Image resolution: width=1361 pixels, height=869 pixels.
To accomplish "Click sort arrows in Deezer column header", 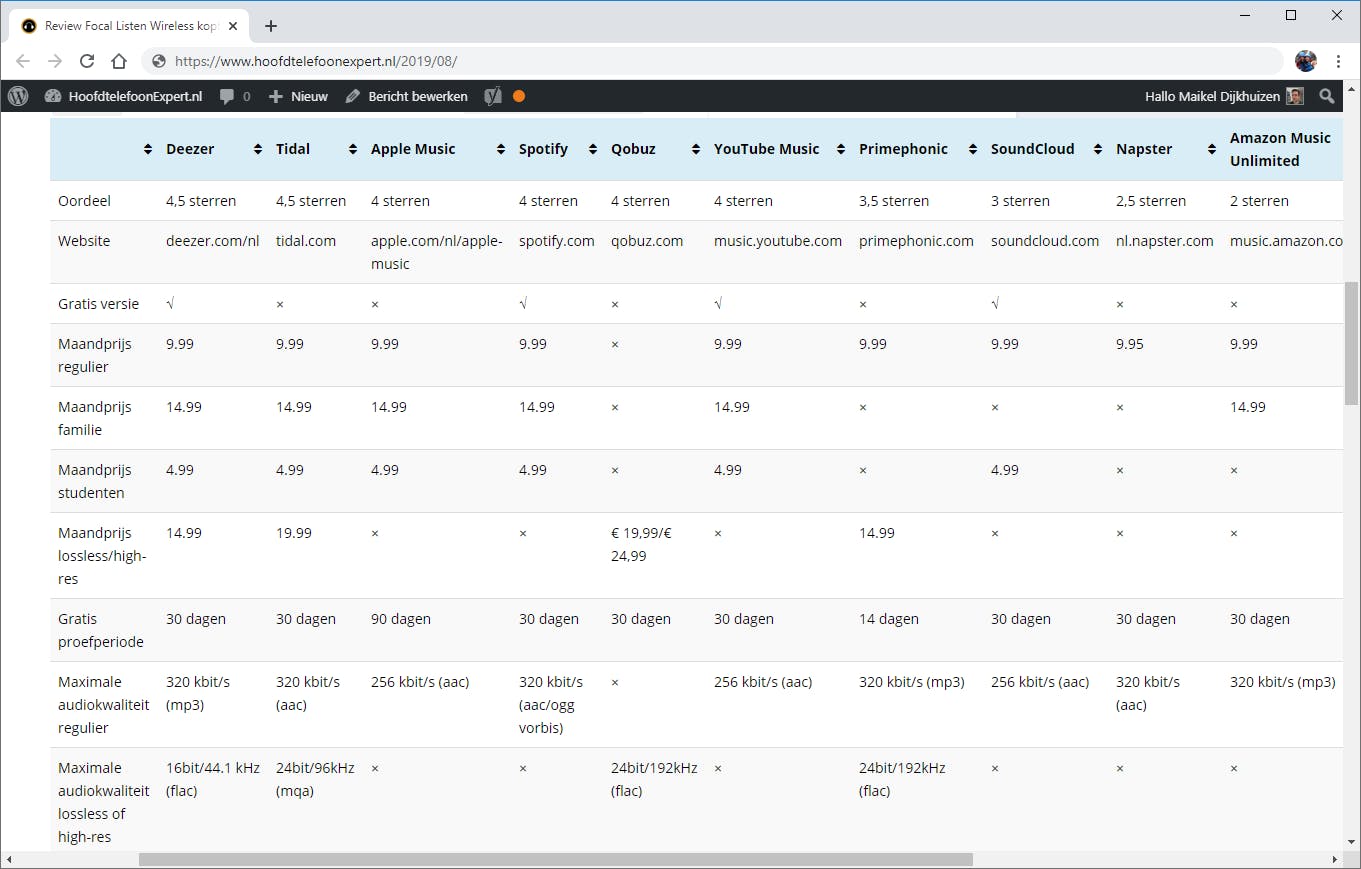I will pos(260,149).
